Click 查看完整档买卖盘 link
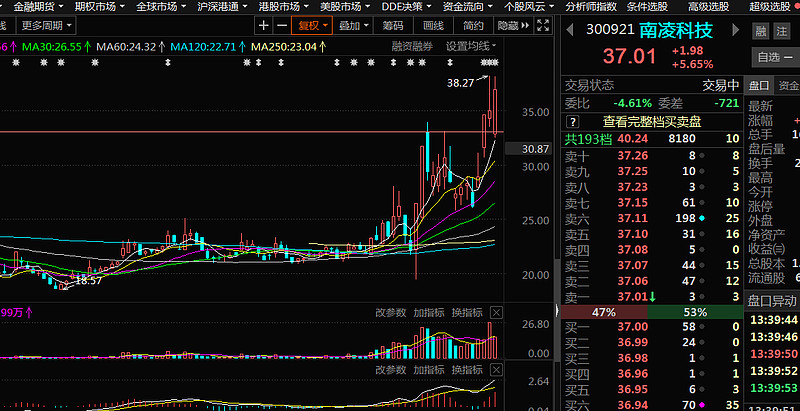The image size is (800, 411). 652,122
